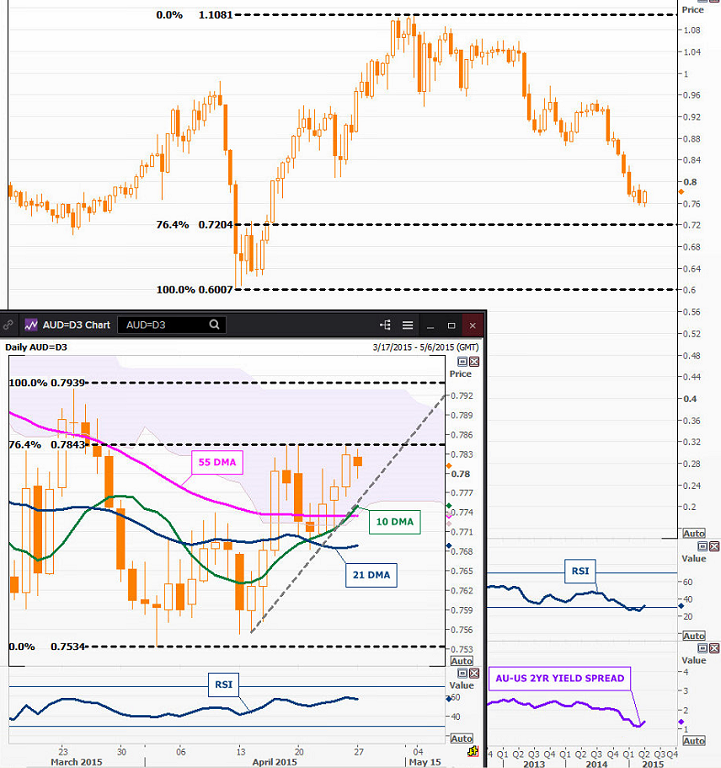Screen dimensions: 721x768
Task: Click the green 10 DMA marker on daily price axis
Action: pyautogui.click(x=449, y=505)
